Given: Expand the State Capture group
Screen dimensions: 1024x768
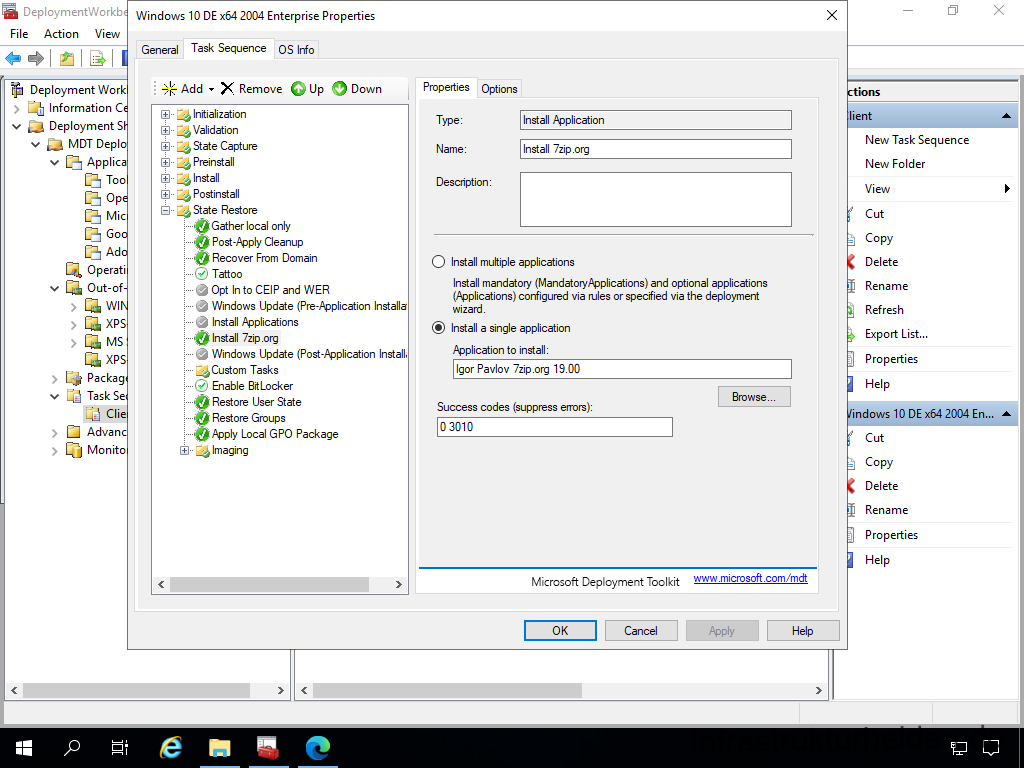Looking at the screenshot, I should pos(166,146).
